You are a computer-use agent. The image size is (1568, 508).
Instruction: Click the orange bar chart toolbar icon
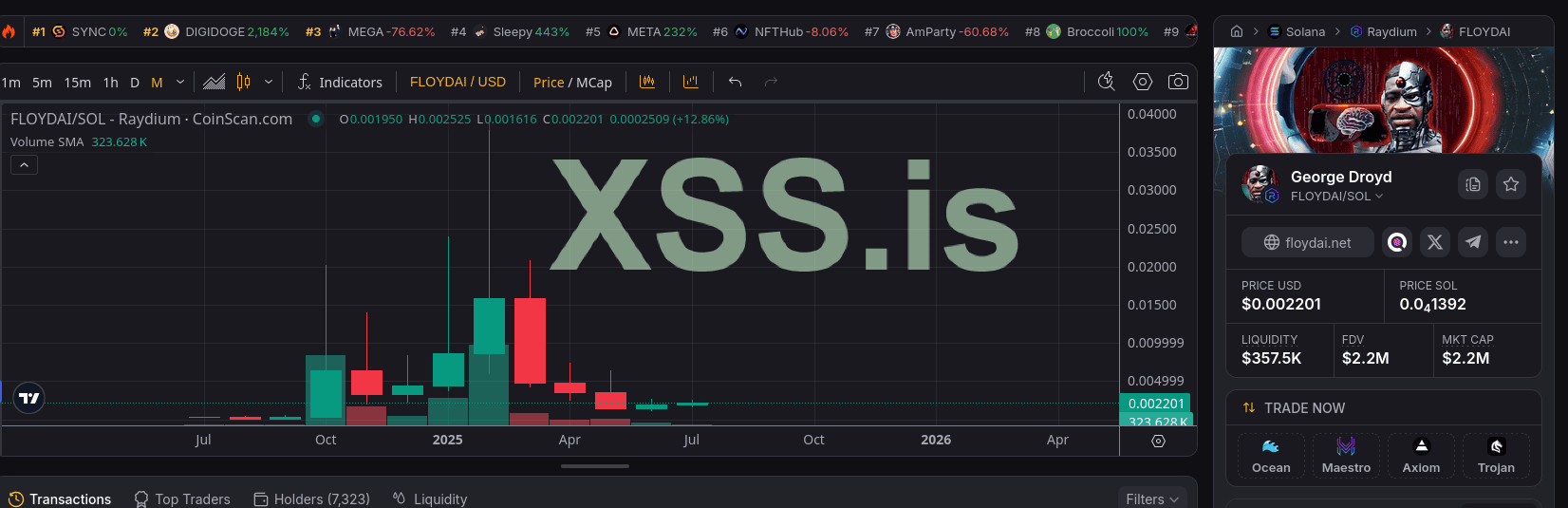coord(691,82)
